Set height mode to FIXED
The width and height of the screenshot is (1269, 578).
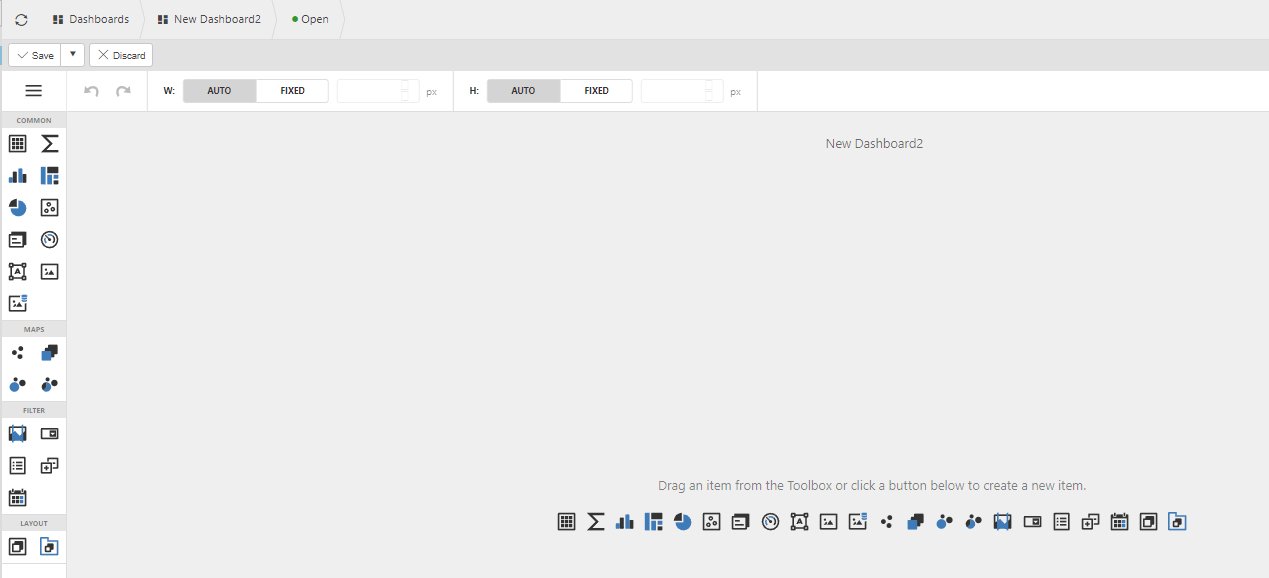[x=596, y=91]
